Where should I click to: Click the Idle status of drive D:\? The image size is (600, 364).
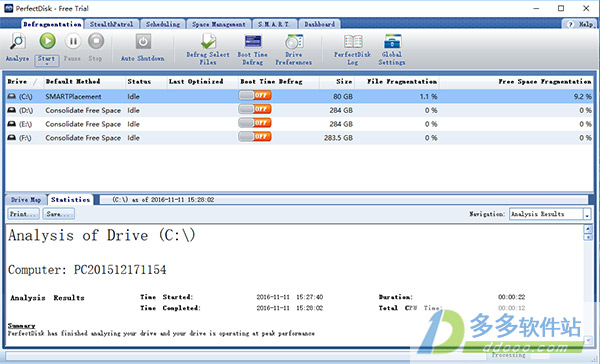(x=134, y=110)
